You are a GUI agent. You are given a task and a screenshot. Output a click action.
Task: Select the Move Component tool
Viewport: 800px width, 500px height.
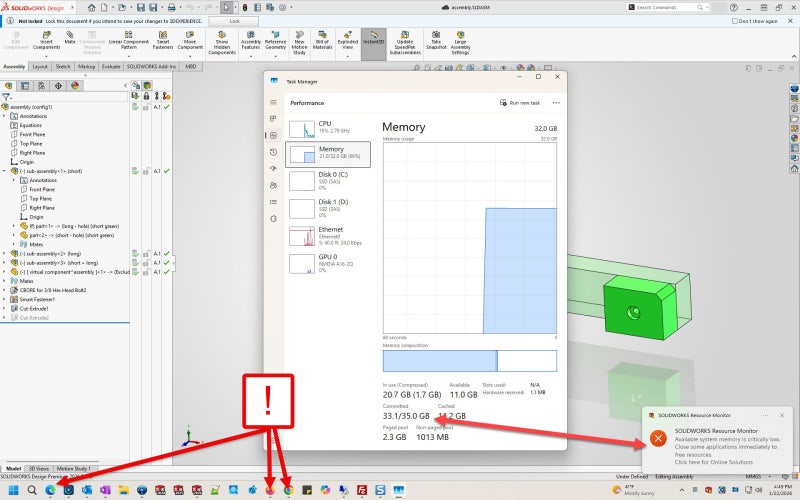pos(190,40)
